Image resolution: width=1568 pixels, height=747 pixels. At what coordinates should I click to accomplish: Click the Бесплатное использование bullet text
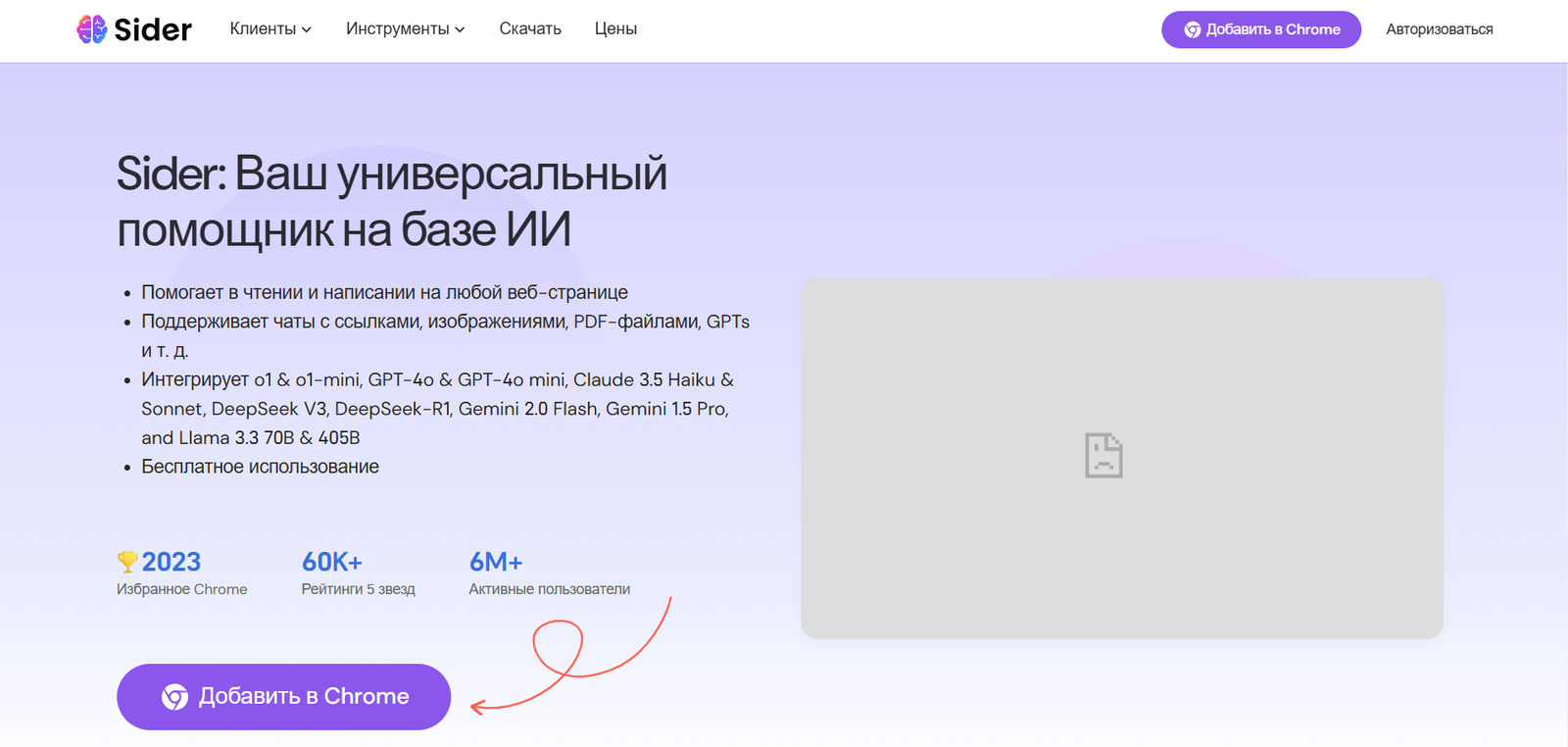point(260,467)
